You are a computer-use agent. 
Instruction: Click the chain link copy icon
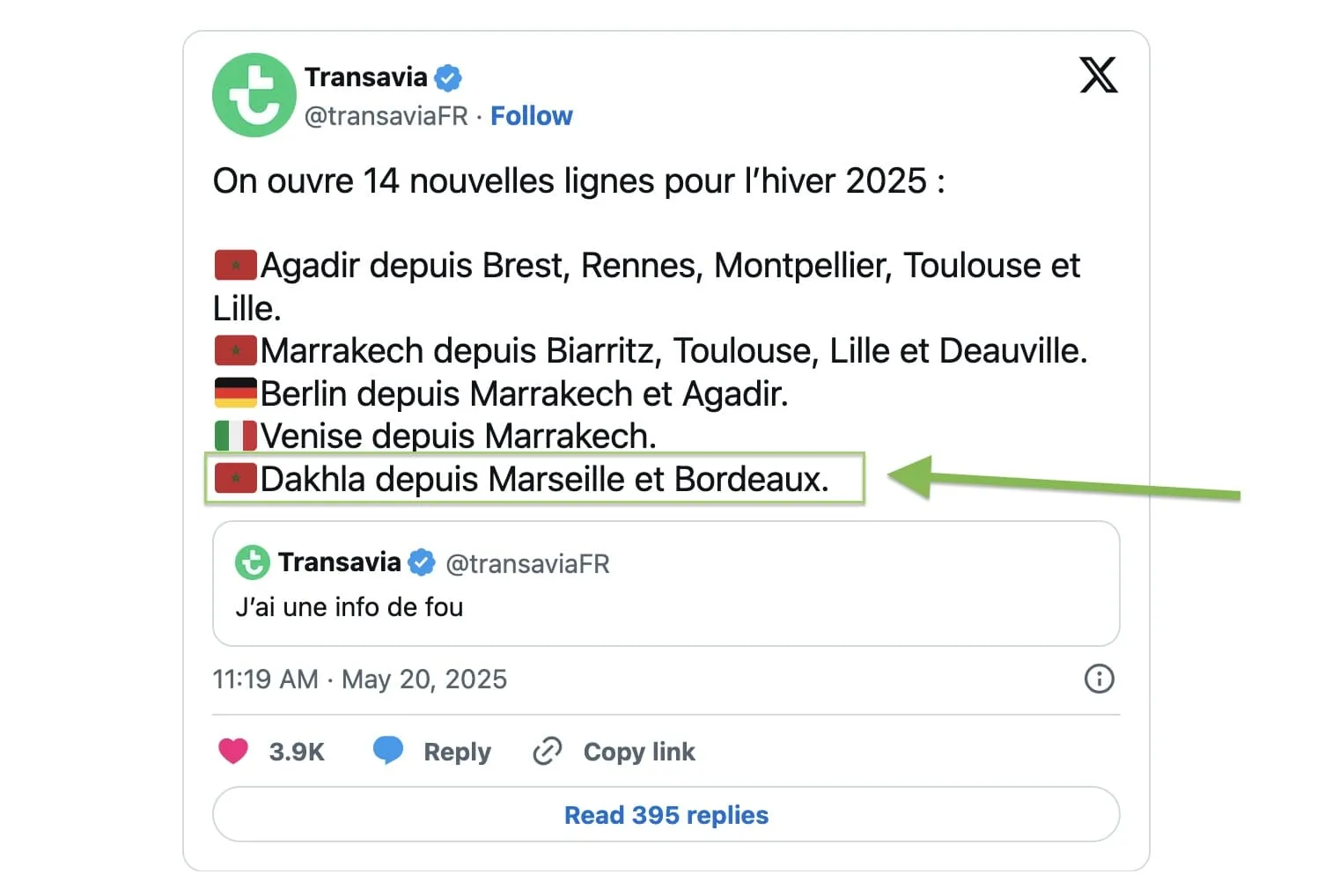coord(547,751)
